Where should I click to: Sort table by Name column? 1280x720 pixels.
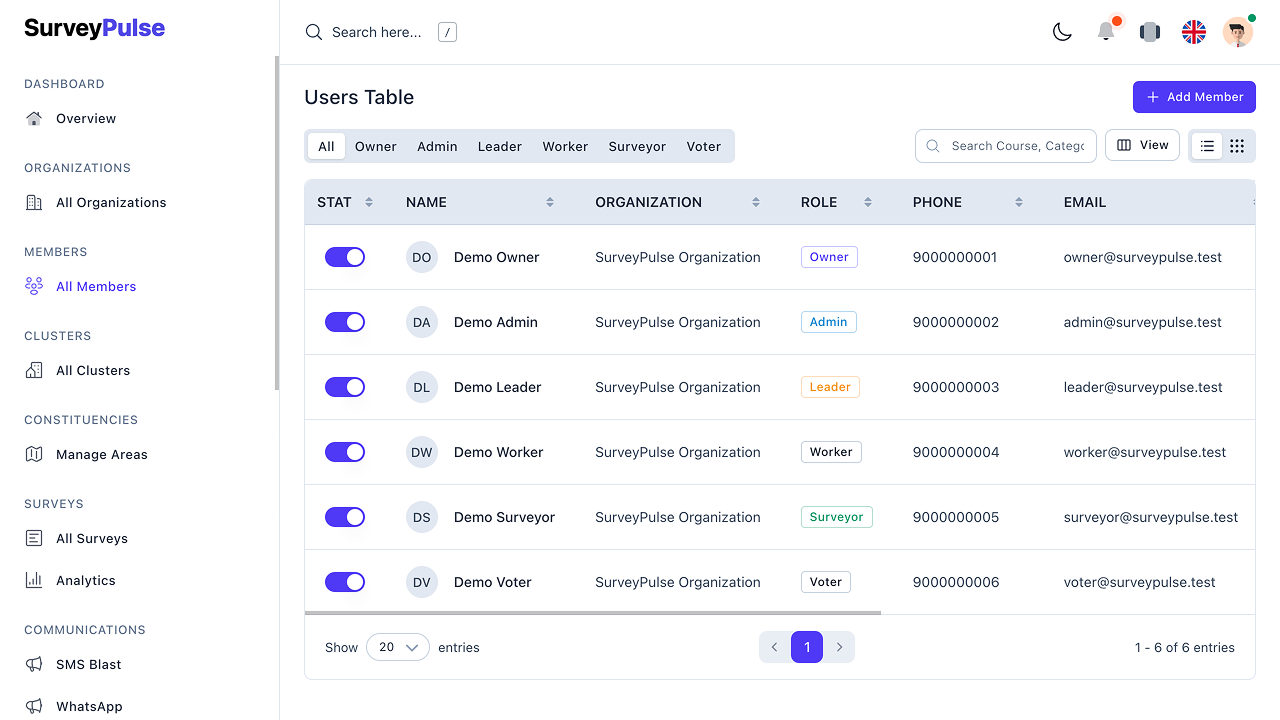pyautogui.click(x=549, y=202)
